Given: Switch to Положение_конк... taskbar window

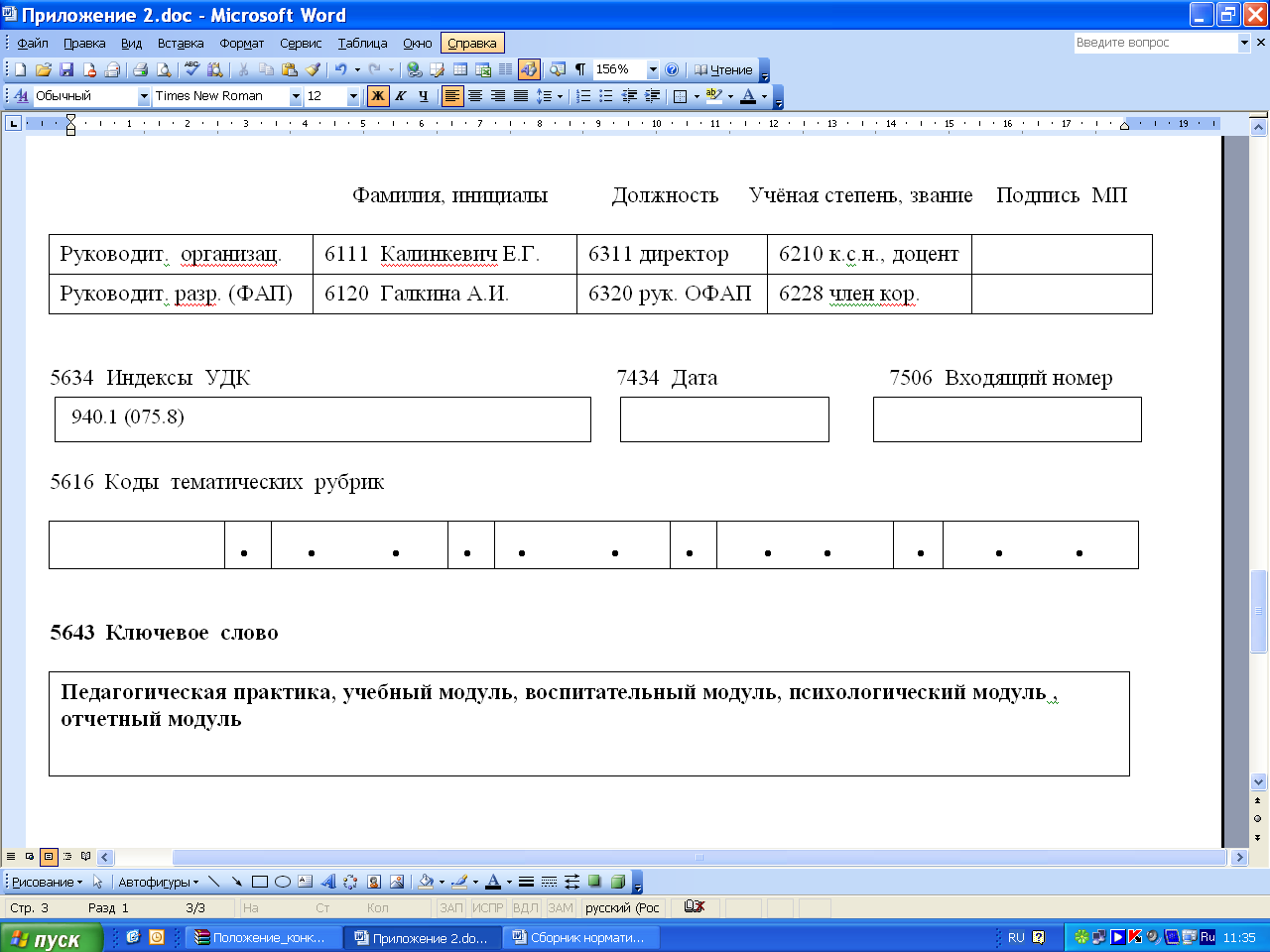Looking at the screenshot, I should click(264, 938).
